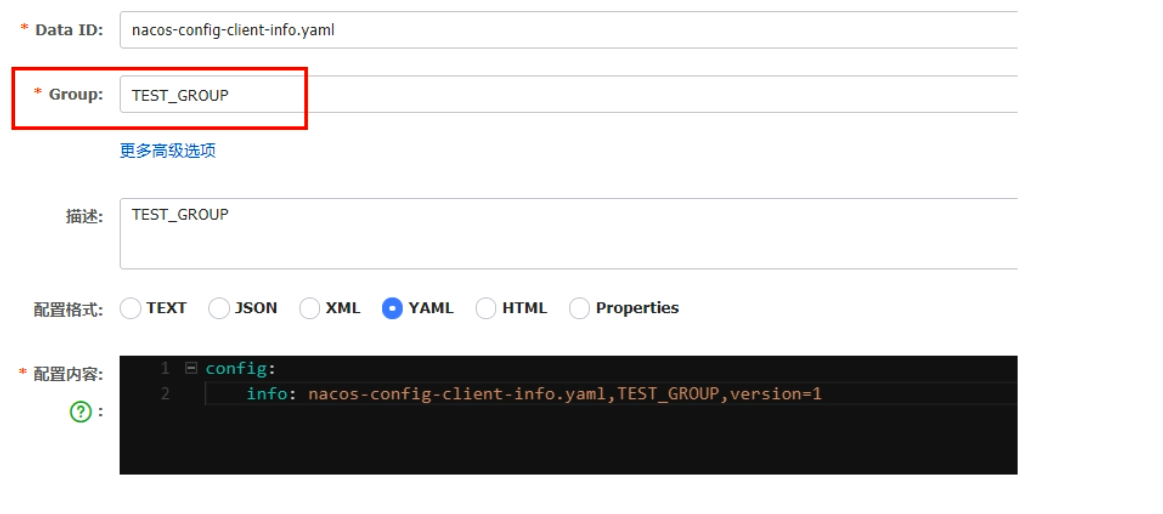Click the 描述 label

84,217
